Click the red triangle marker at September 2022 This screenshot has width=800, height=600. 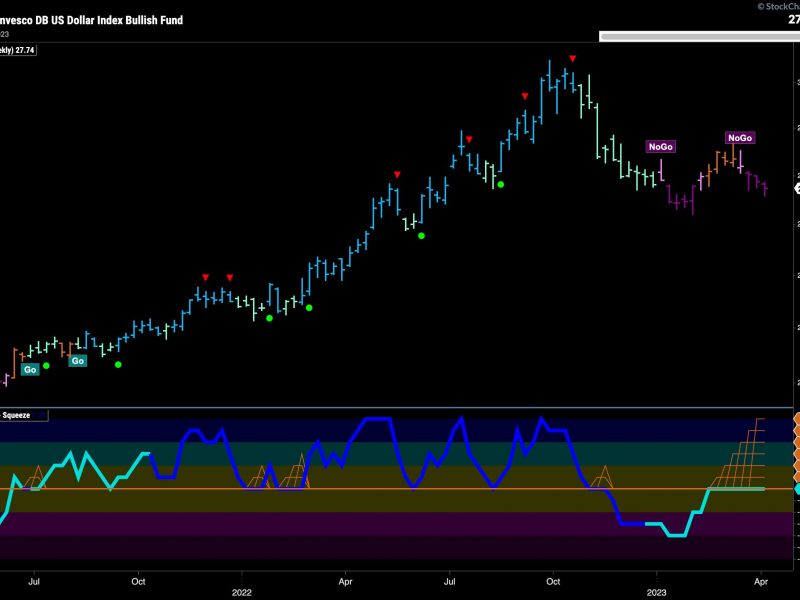click(x=525, y=96)
